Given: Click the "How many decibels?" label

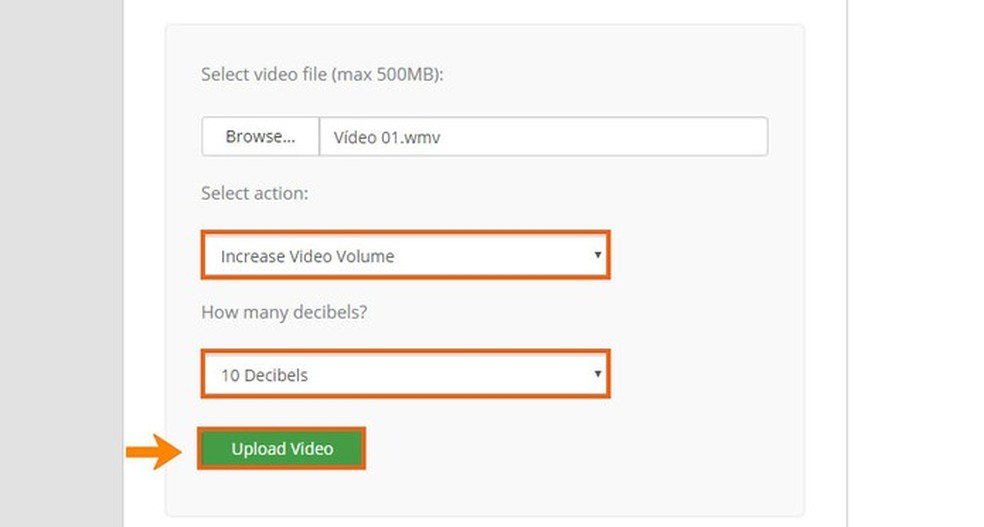Looking at the screenshot, I should click(284, 312).
